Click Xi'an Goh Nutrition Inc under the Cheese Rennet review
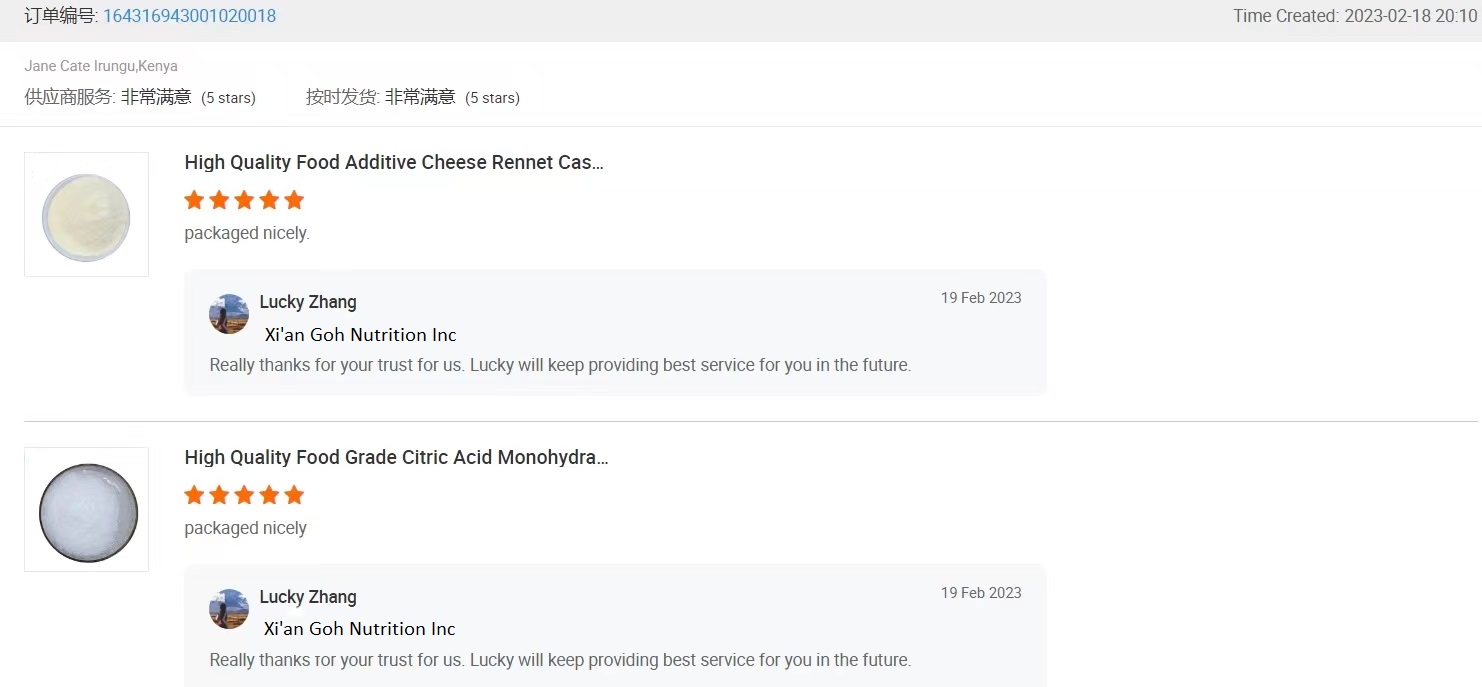This screenshot has height=687, width=1482. coord(360,335)
